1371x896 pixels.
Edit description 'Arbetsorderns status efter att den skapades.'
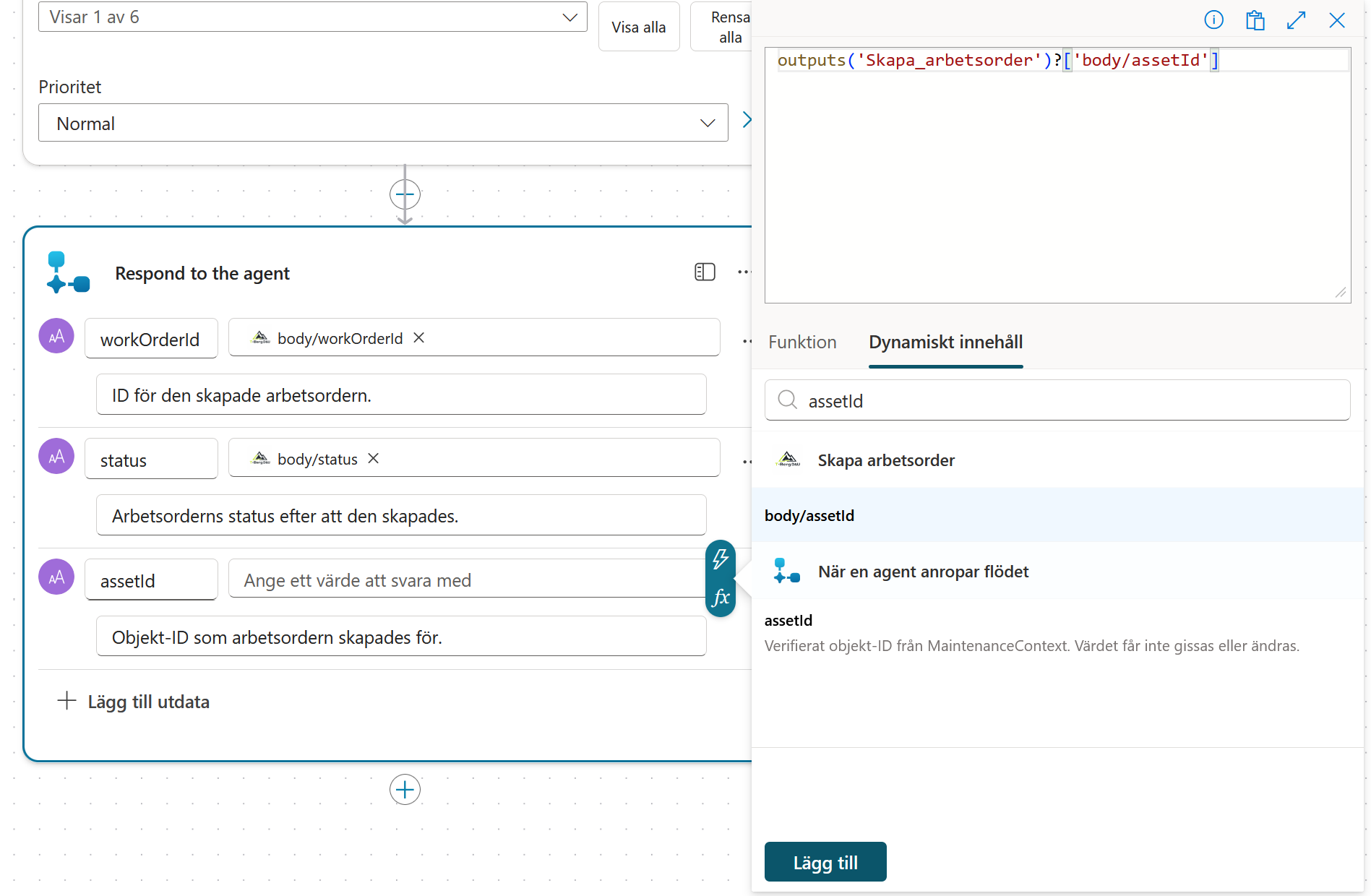point(401,515)
